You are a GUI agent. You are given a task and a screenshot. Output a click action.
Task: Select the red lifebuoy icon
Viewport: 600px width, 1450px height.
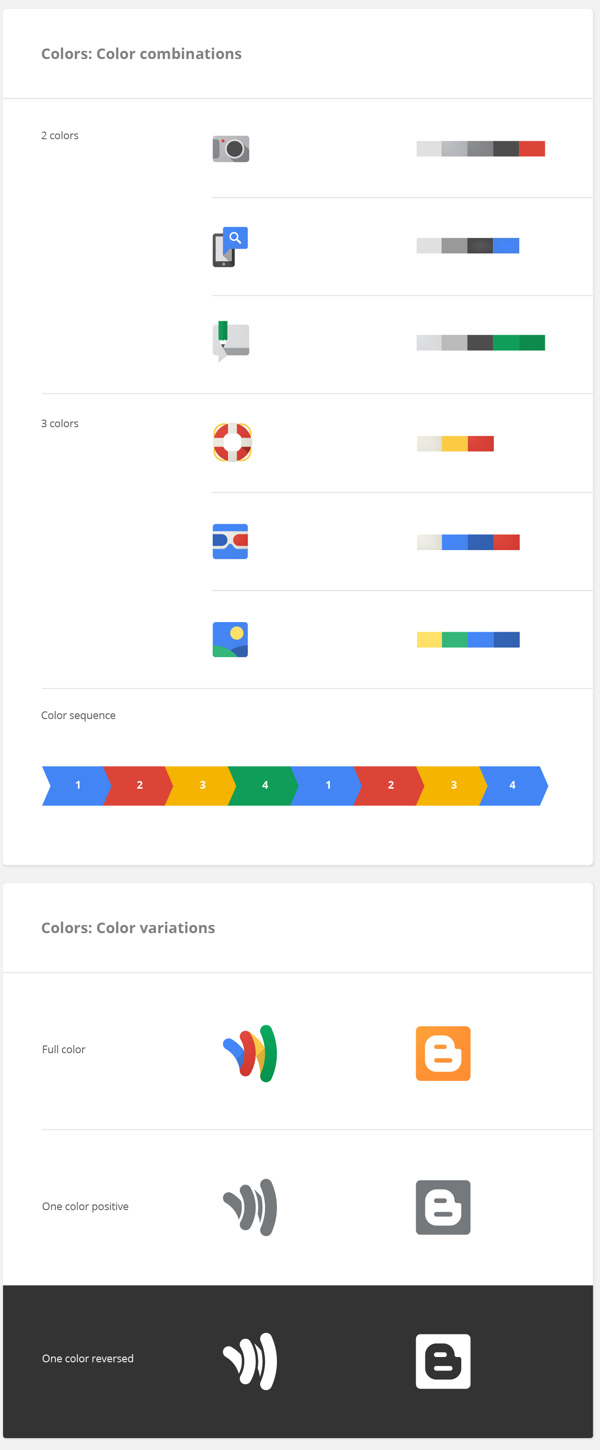(x=232, y=443)
